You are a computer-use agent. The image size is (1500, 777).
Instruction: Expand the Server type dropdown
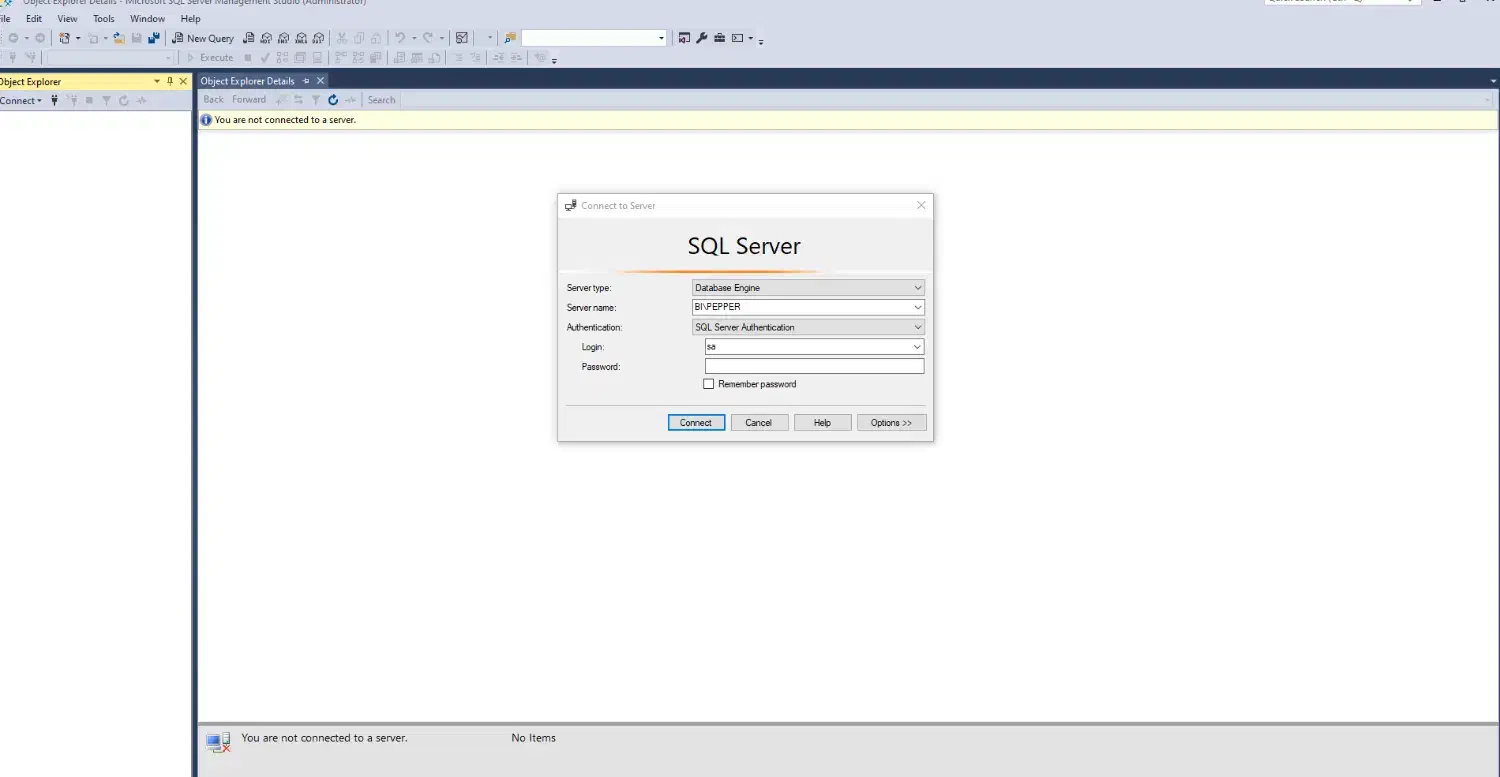[917, 288]
